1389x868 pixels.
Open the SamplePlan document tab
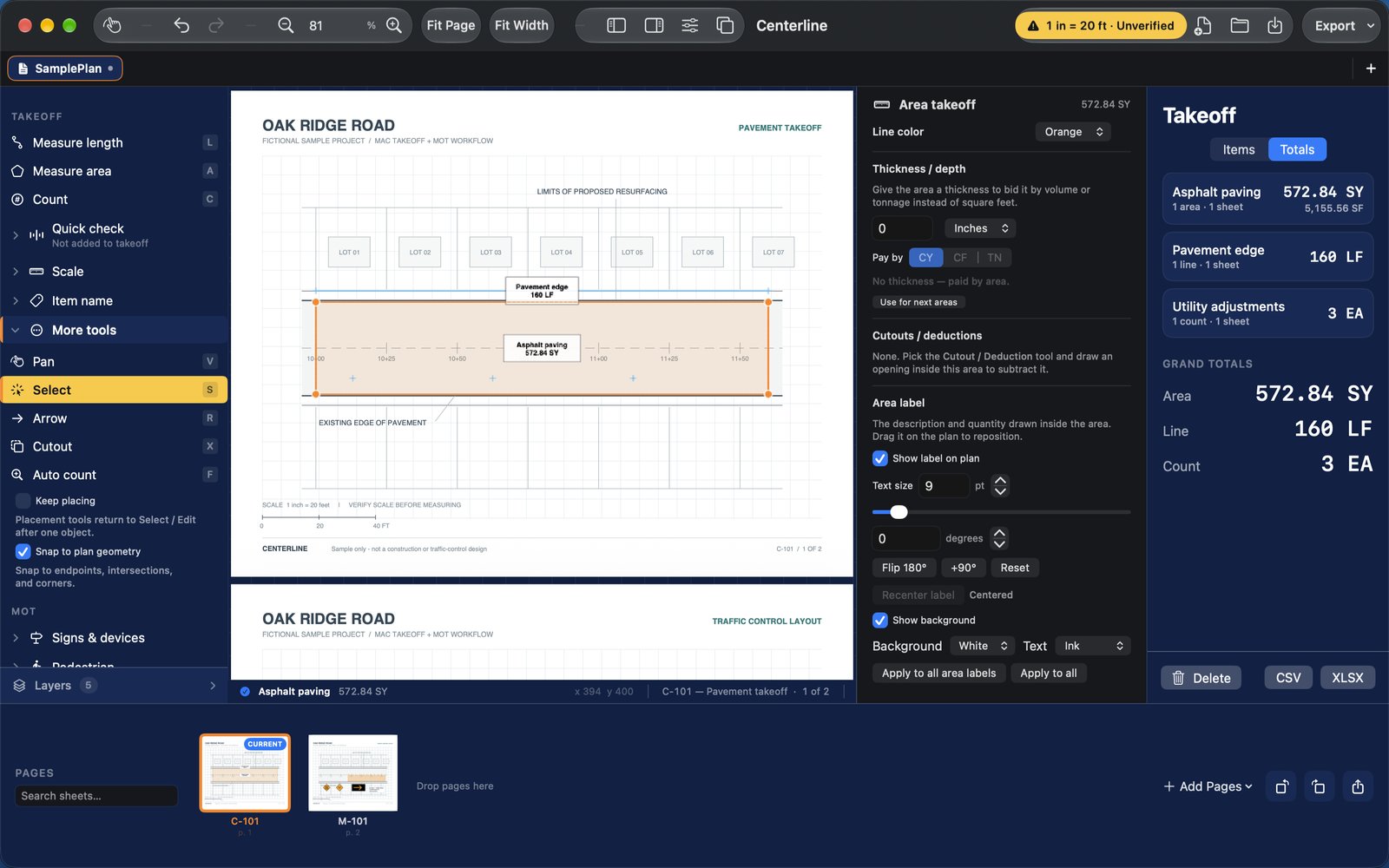[65, 69]
